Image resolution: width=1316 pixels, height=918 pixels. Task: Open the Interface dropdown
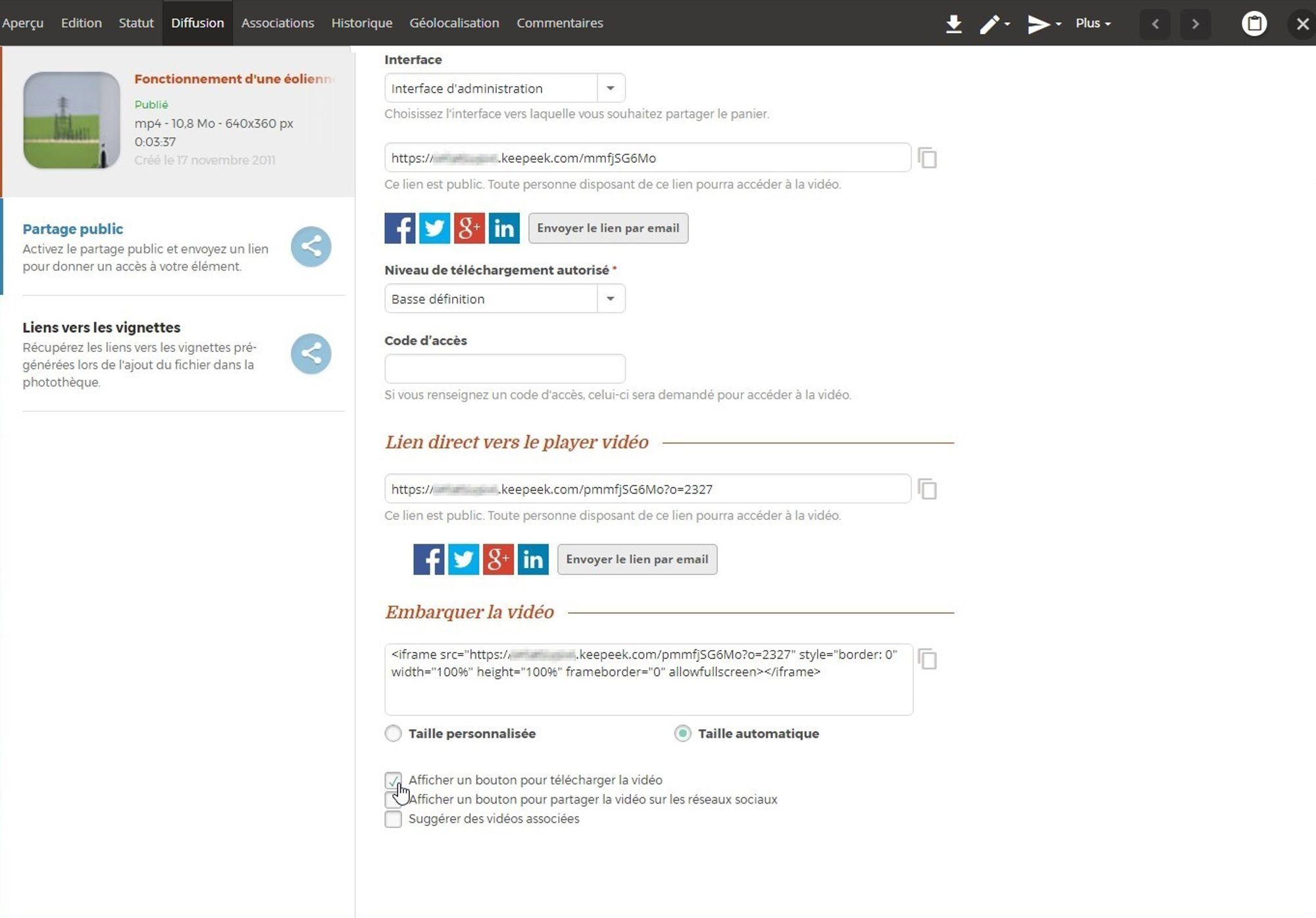point(505,88)
